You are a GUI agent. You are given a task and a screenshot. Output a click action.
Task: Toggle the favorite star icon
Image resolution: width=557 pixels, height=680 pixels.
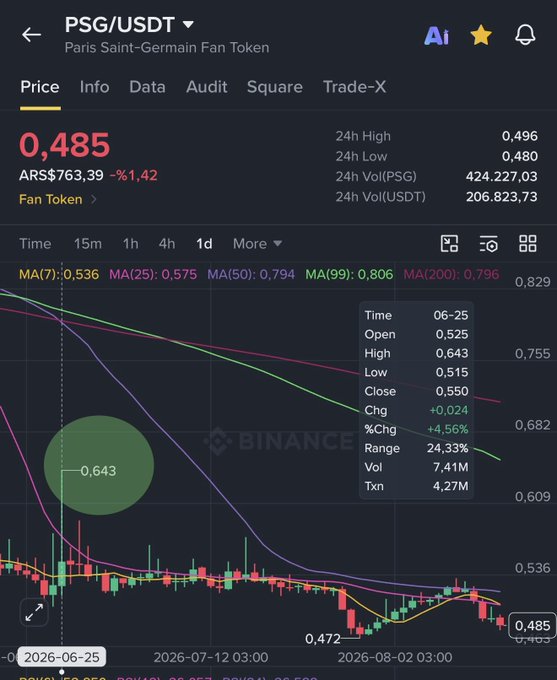point(481,35)
